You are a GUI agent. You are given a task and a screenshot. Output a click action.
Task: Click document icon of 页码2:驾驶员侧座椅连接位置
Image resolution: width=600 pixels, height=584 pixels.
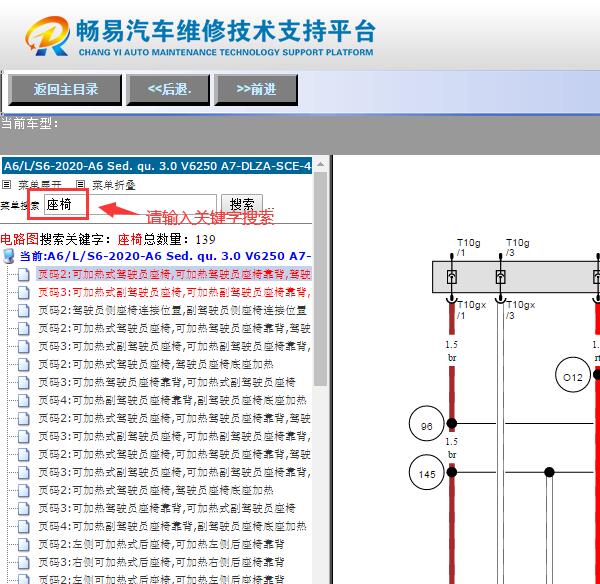[x=24, y=311]
